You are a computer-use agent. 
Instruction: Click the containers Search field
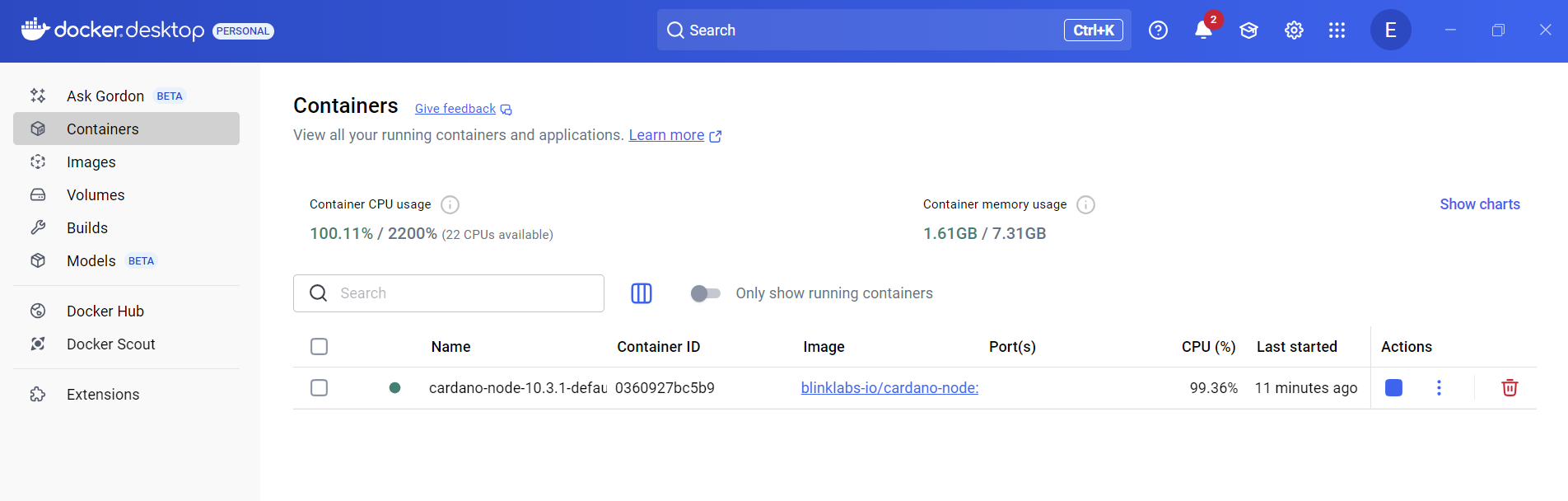pyautogui.click(x=461, y=293)
